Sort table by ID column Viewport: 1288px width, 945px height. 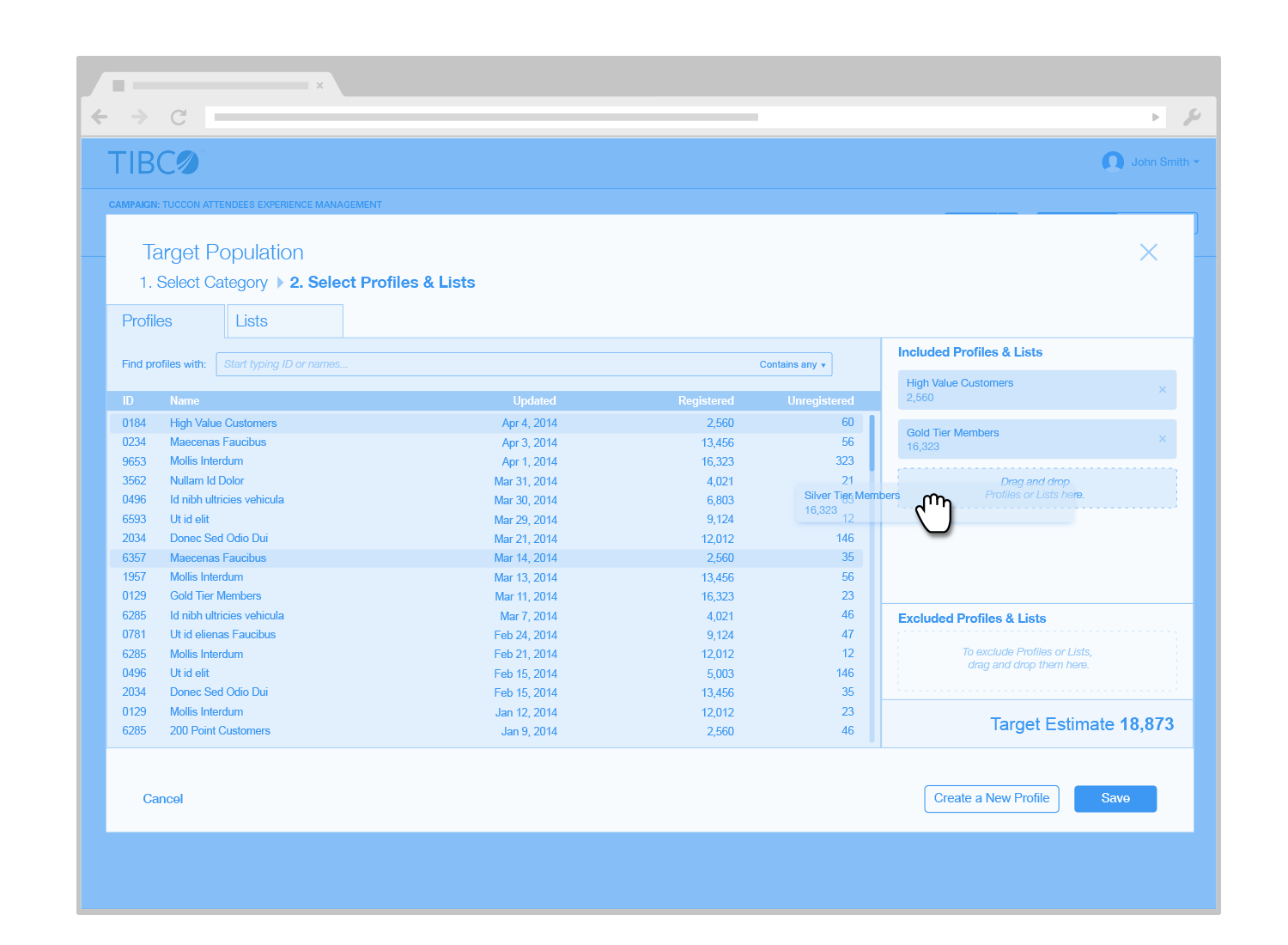[128, 400]
